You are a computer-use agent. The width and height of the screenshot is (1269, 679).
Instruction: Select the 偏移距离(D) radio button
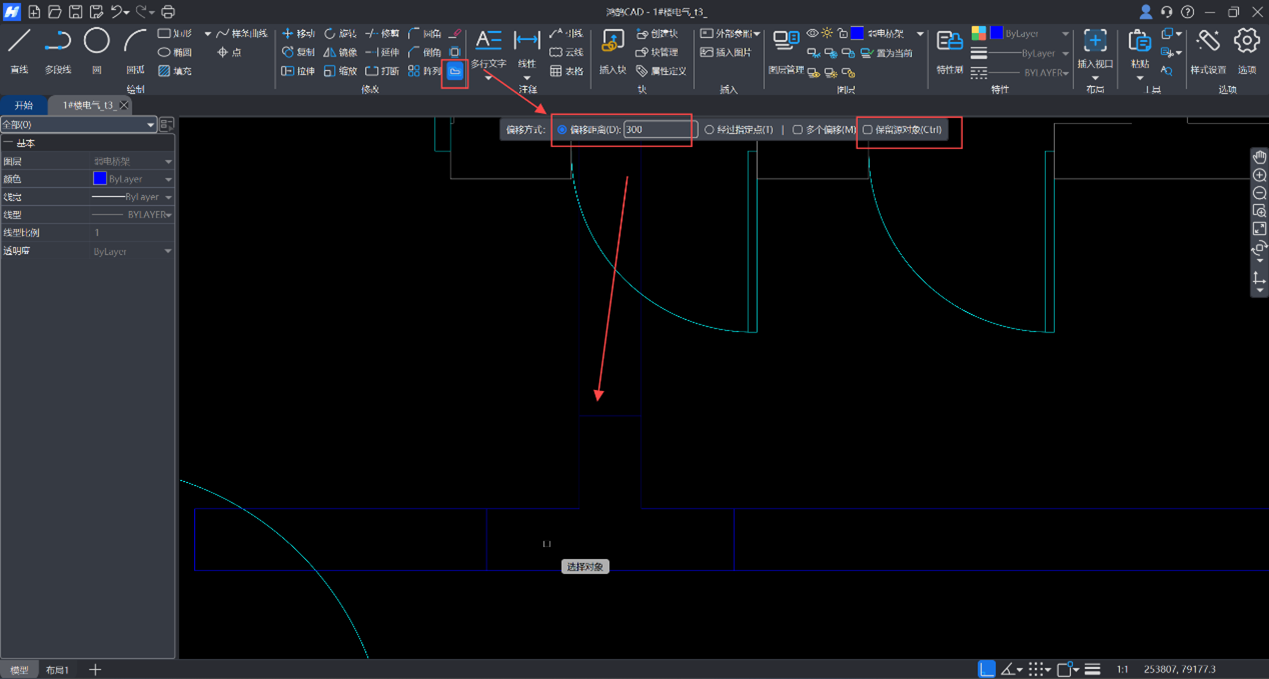[x=562, y=130]
